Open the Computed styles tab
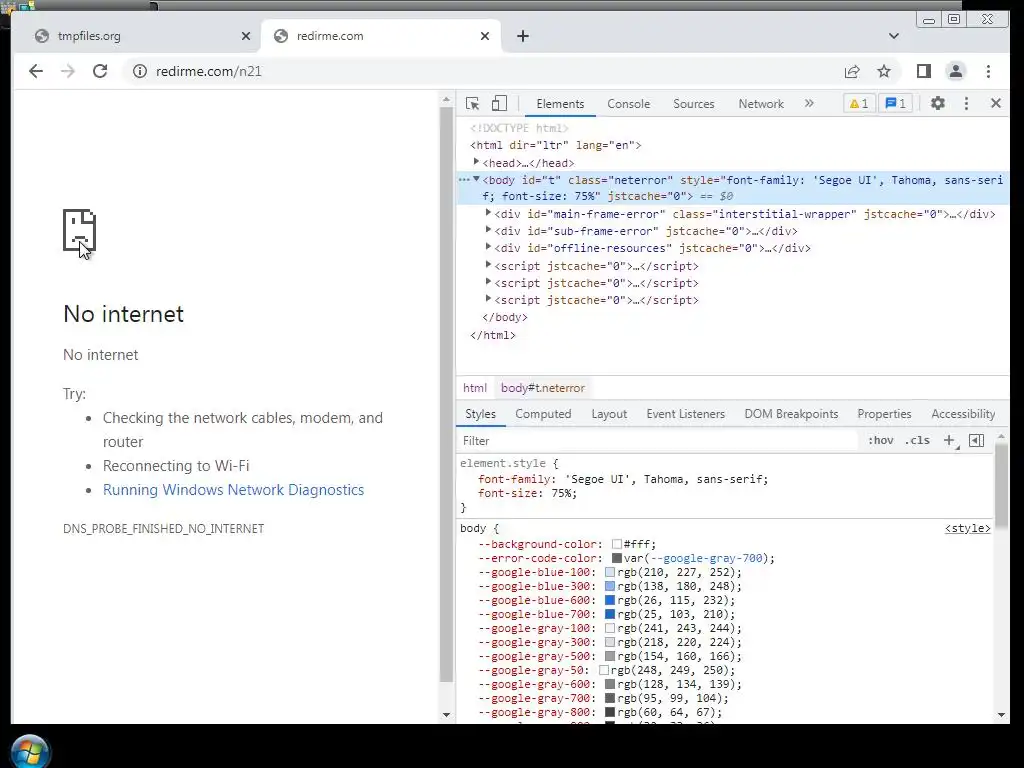Viewport: 1024px width, 768px height. [543, 414]
